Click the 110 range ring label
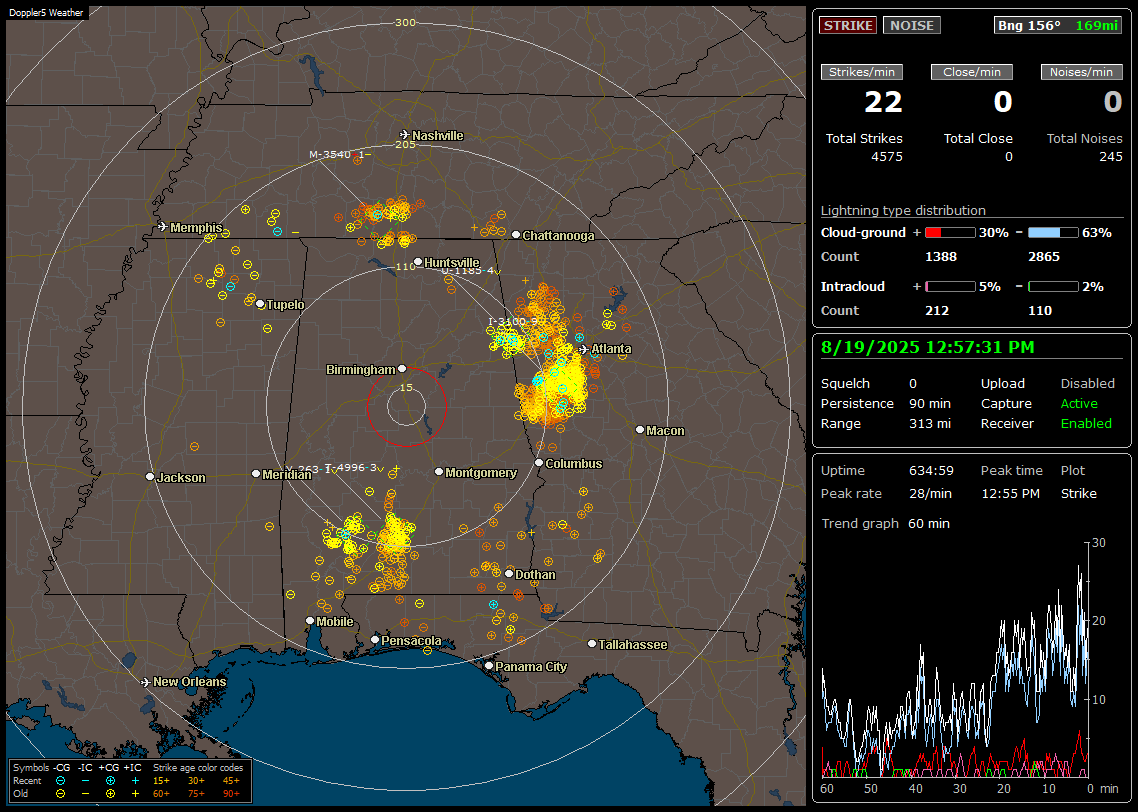The image size is (1138, 812). [x=406, y=266]
